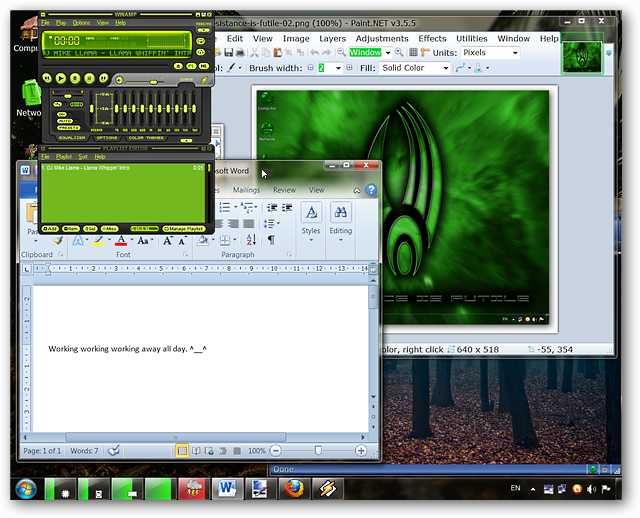Viewport: 640px width, 518px height.
Task: Click the Change Case Aa icon in Word
Action: (142, 241)
